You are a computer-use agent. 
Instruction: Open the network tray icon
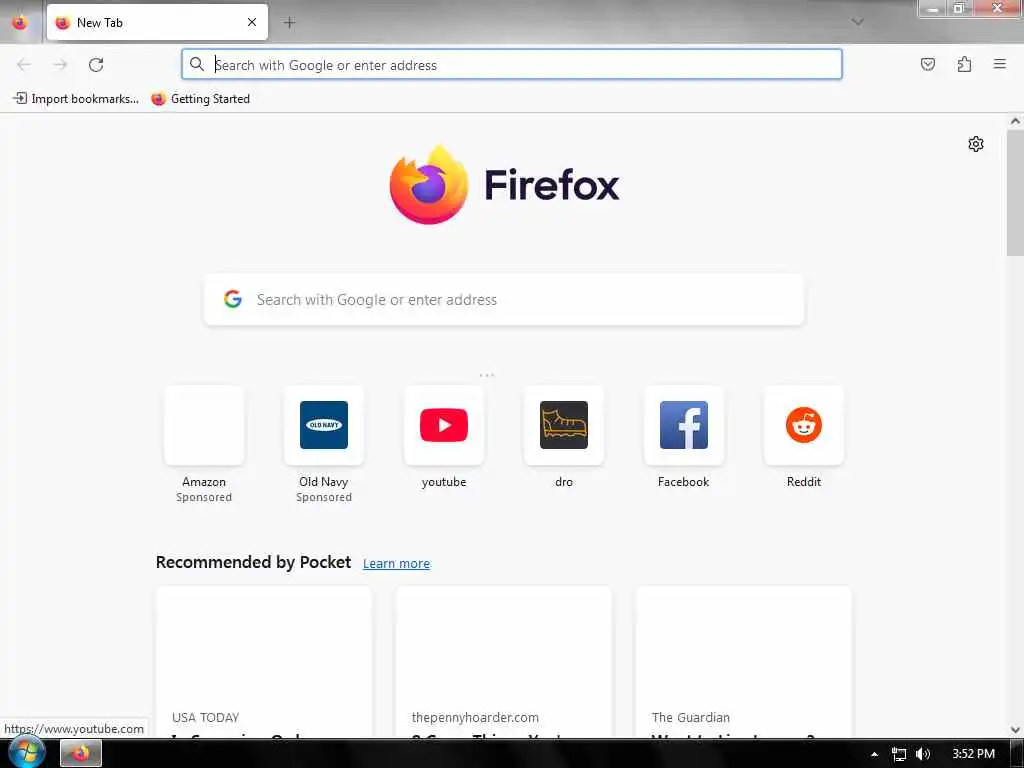899,754
